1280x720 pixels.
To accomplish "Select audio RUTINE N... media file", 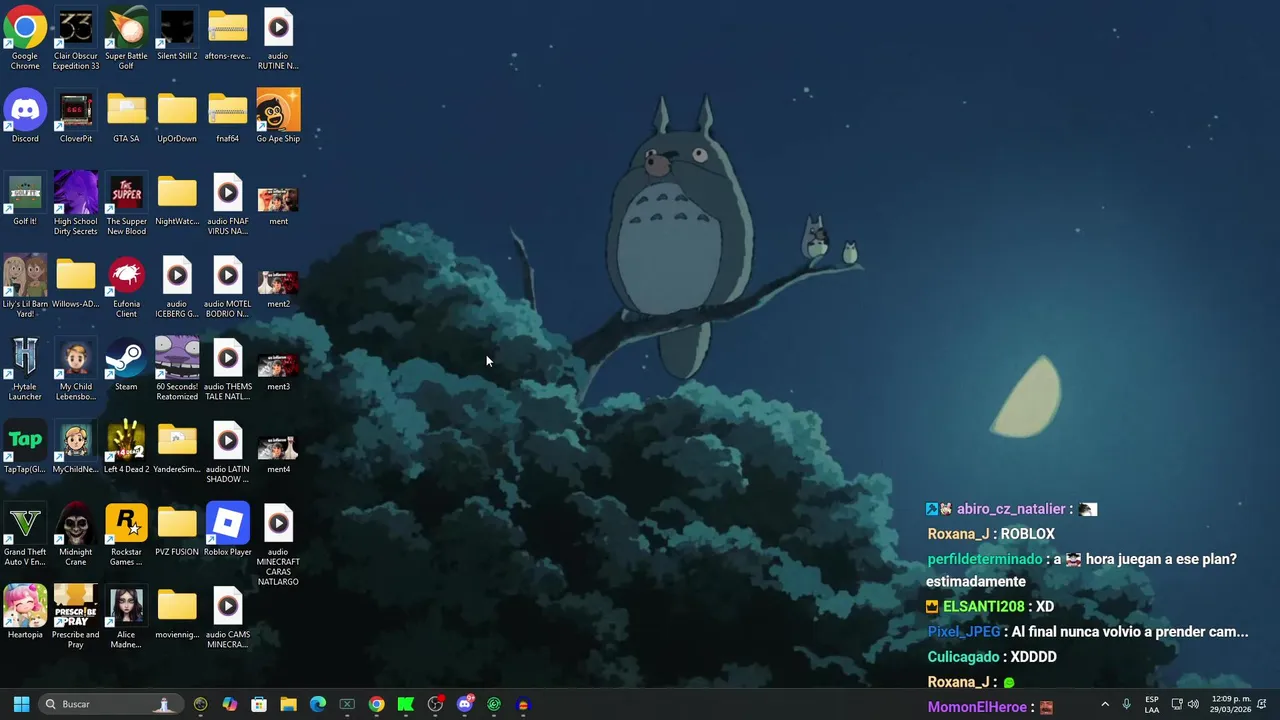I will click(x=278, y=39).
